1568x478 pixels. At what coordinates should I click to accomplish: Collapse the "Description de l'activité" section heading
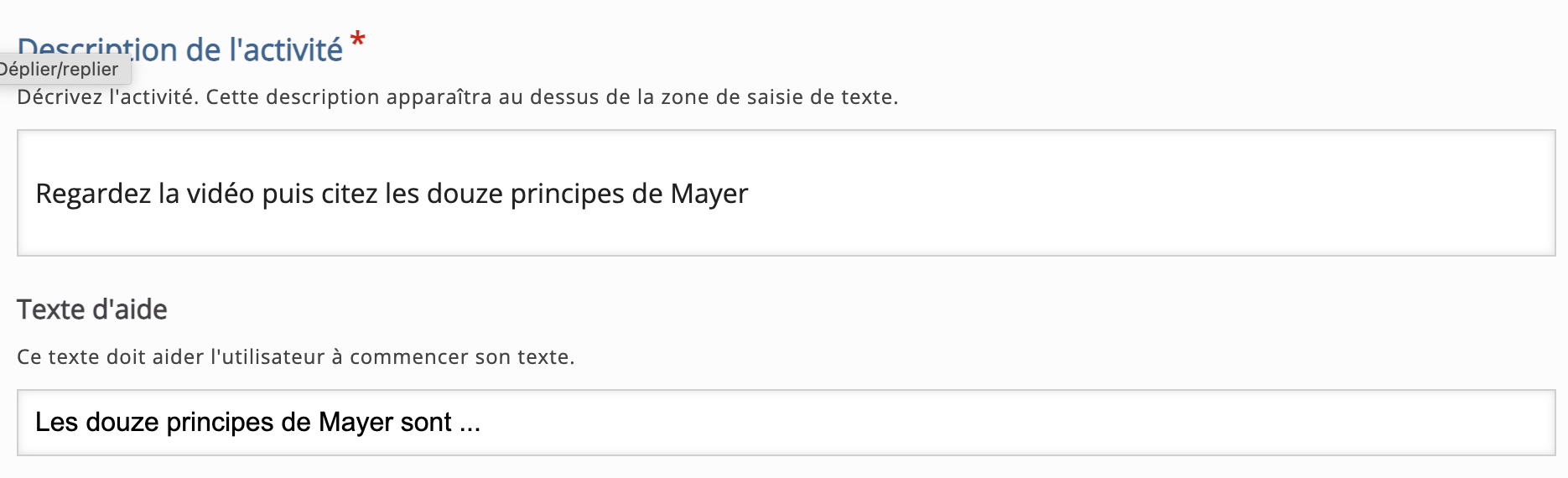(180, 49)
